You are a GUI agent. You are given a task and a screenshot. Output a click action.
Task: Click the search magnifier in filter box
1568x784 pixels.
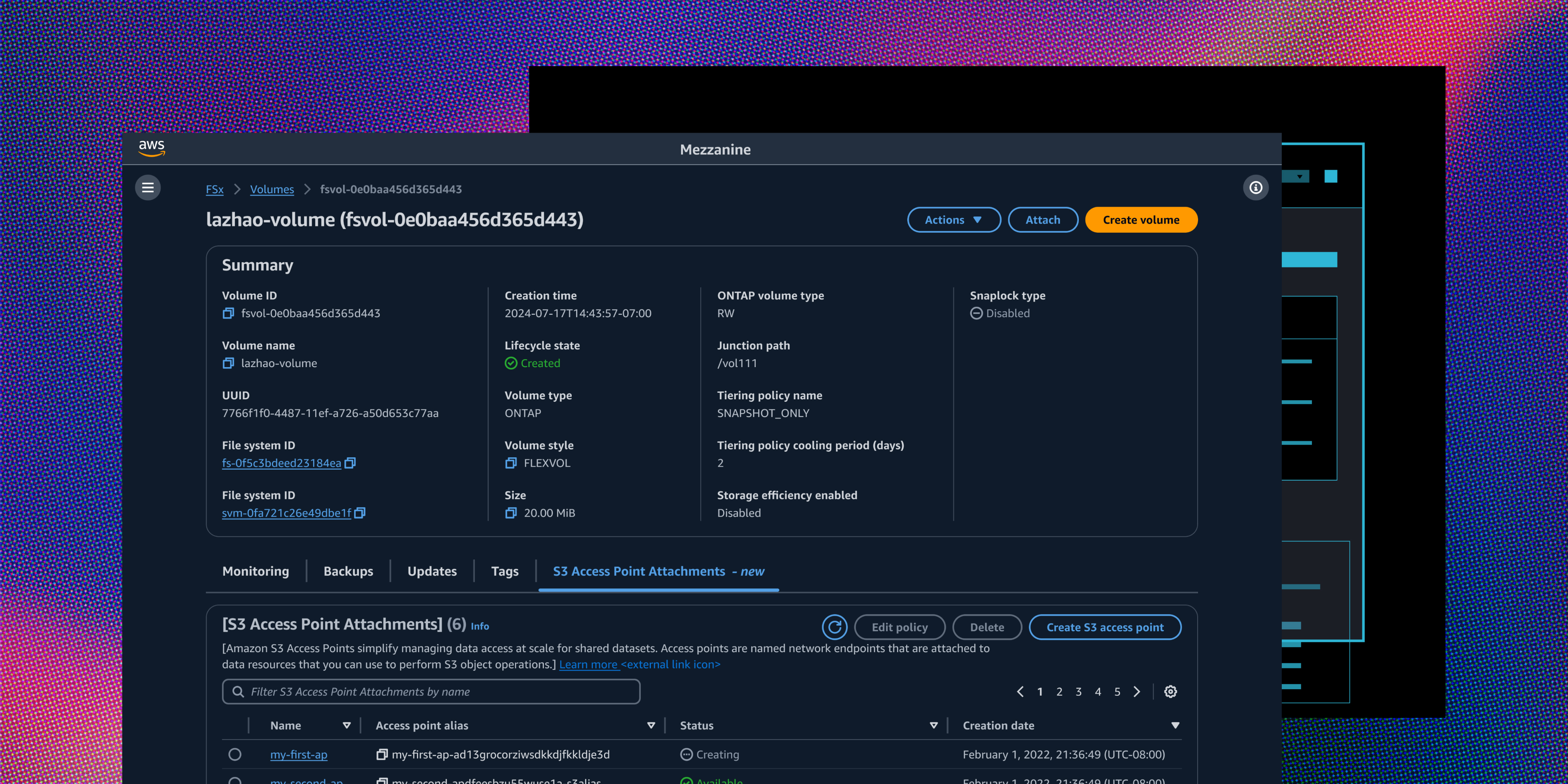[238, 691]
